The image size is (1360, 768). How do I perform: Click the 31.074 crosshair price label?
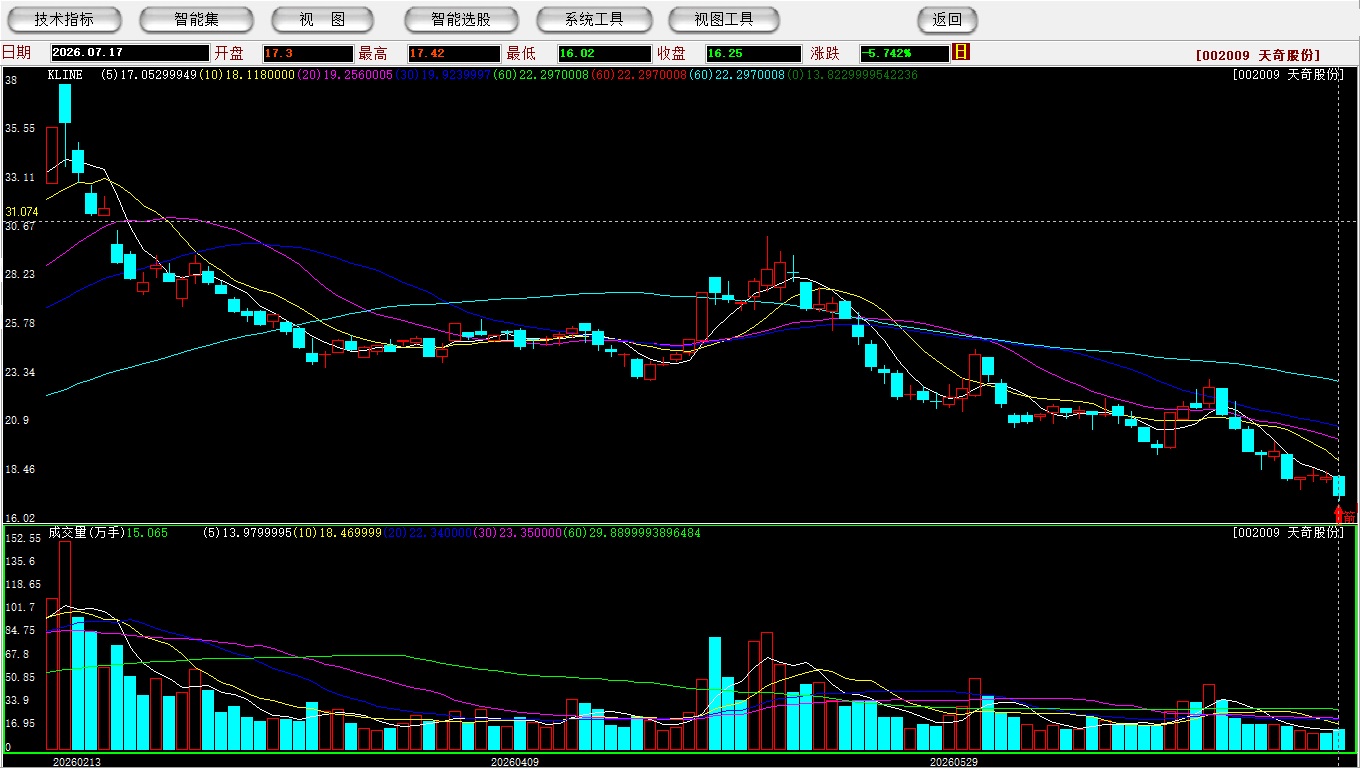[22, 212]
